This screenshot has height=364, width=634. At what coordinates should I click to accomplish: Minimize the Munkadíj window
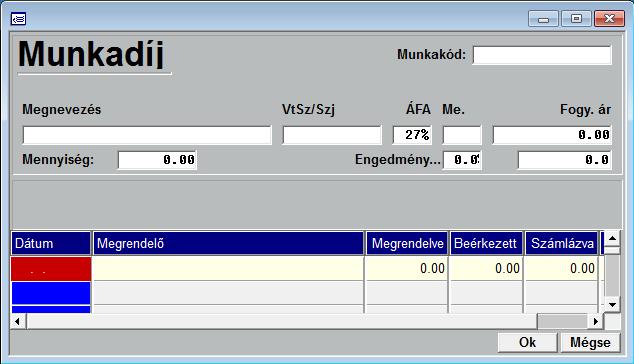tap(543, 19)
